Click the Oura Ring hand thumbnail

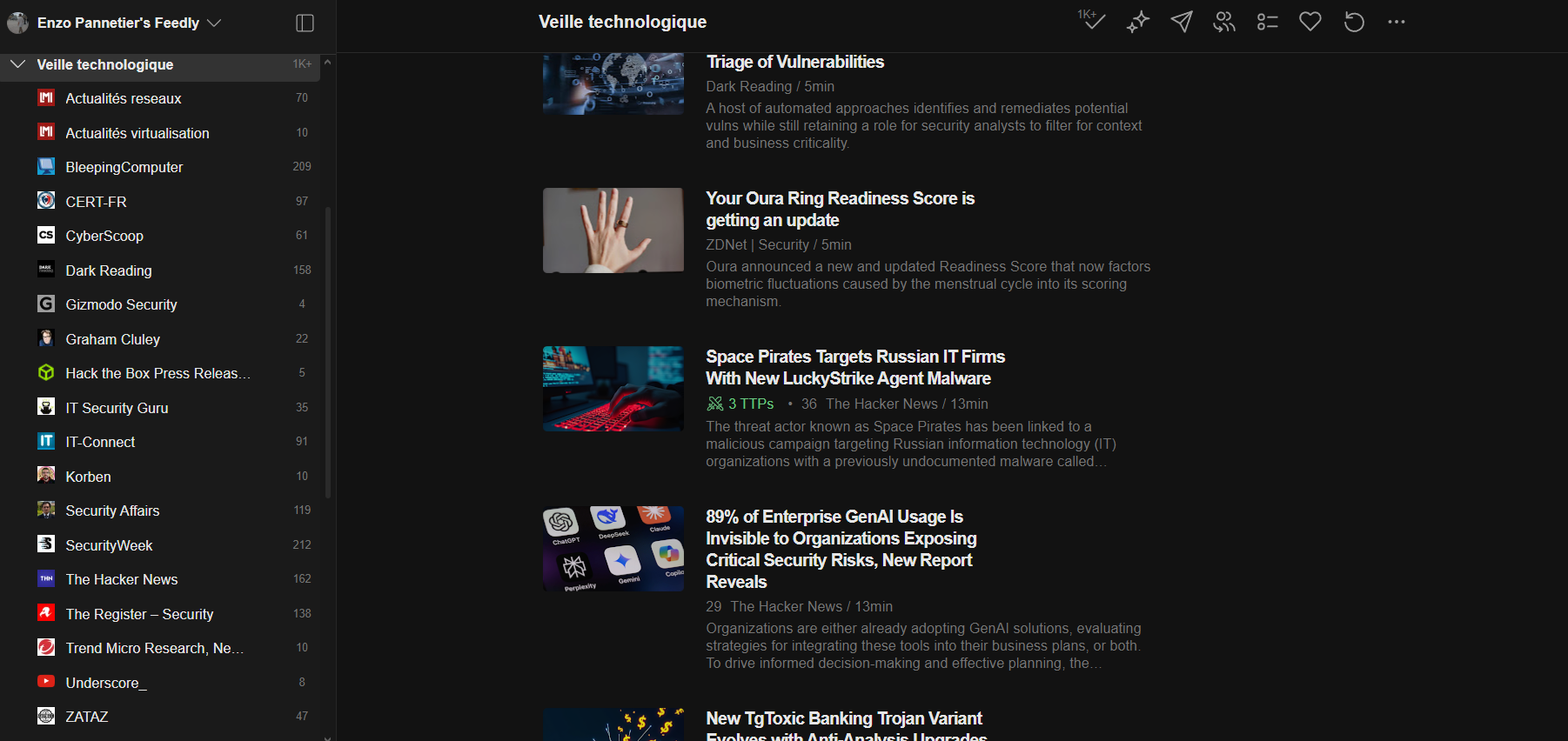click(613, 230)
